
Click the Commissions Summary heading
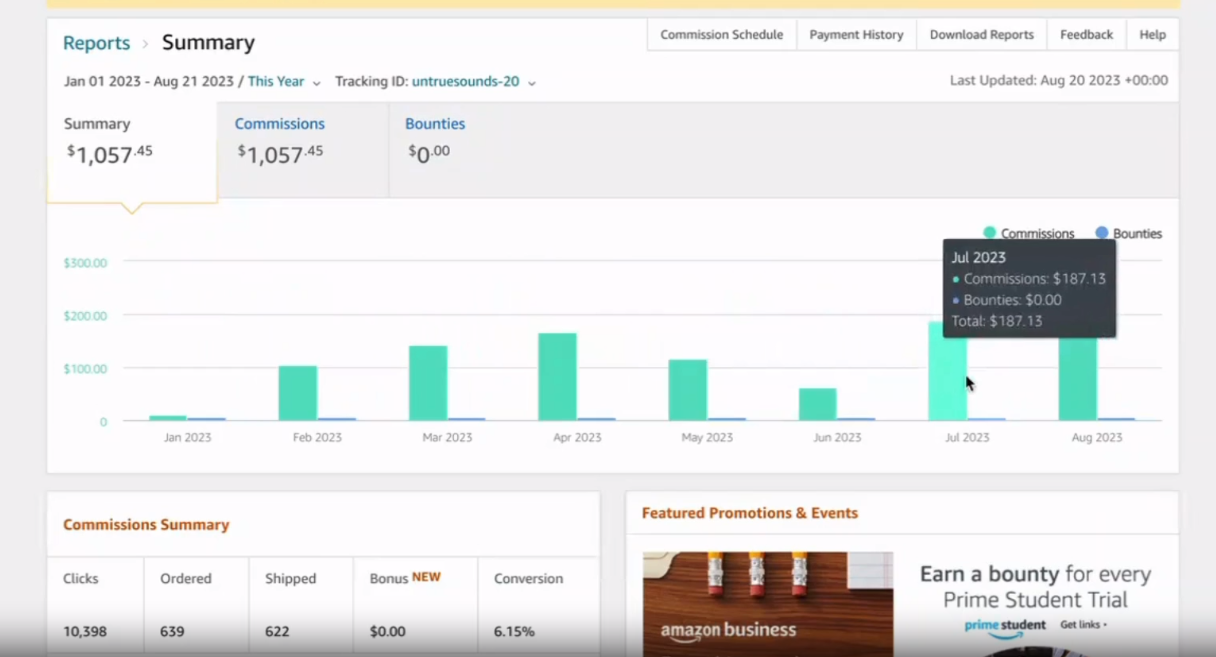click(146, 525)
